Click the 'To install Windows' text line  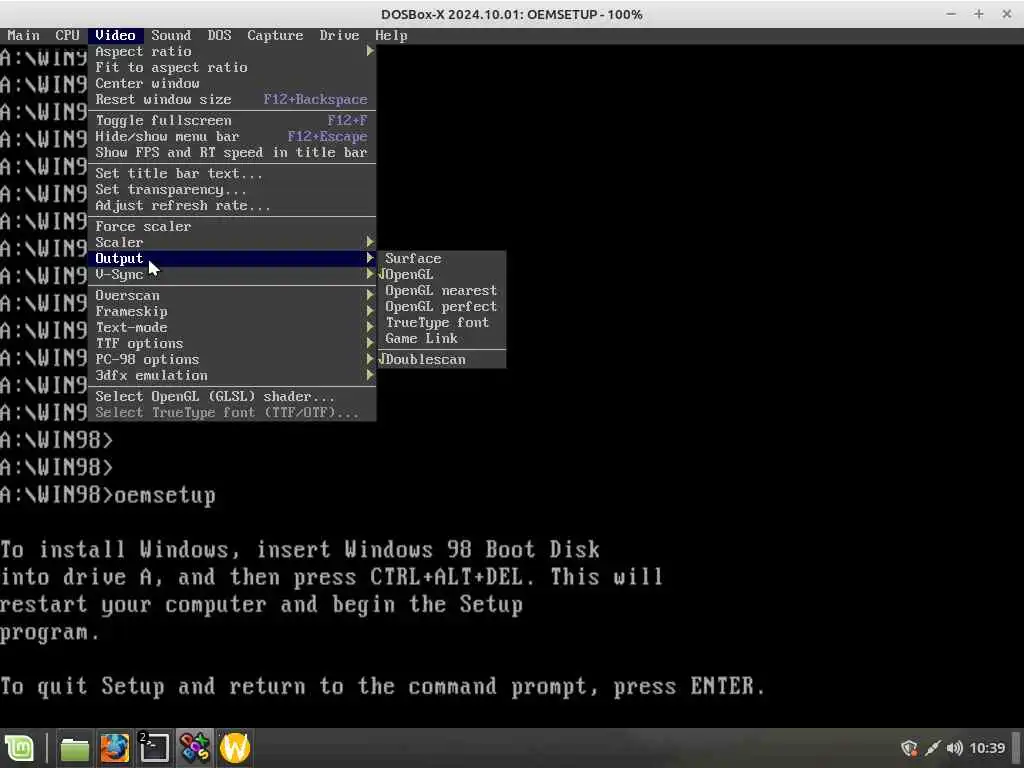point(300,549)
